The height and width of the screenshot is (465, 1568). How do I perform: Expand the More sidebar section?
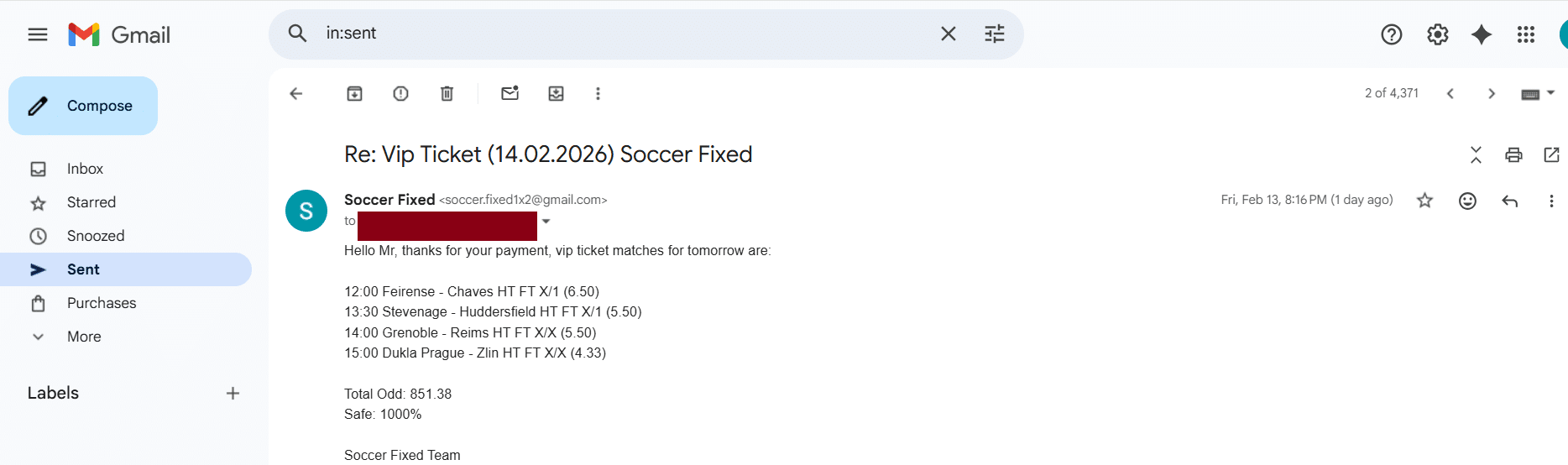(84, 337)
